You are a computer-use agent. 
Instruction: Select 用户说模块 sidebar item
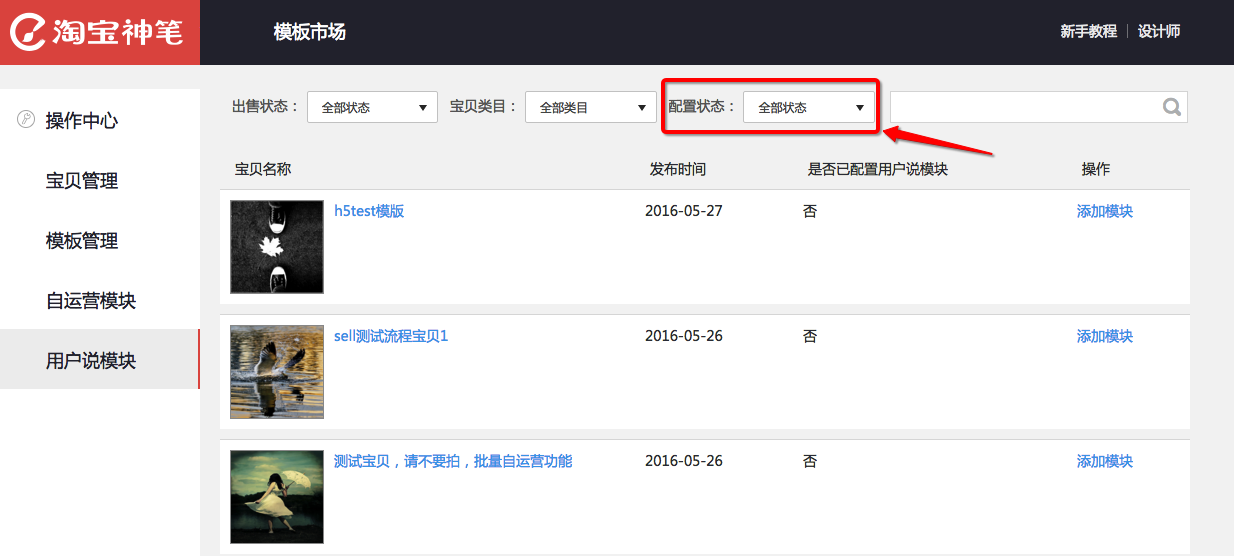(91, 361)
